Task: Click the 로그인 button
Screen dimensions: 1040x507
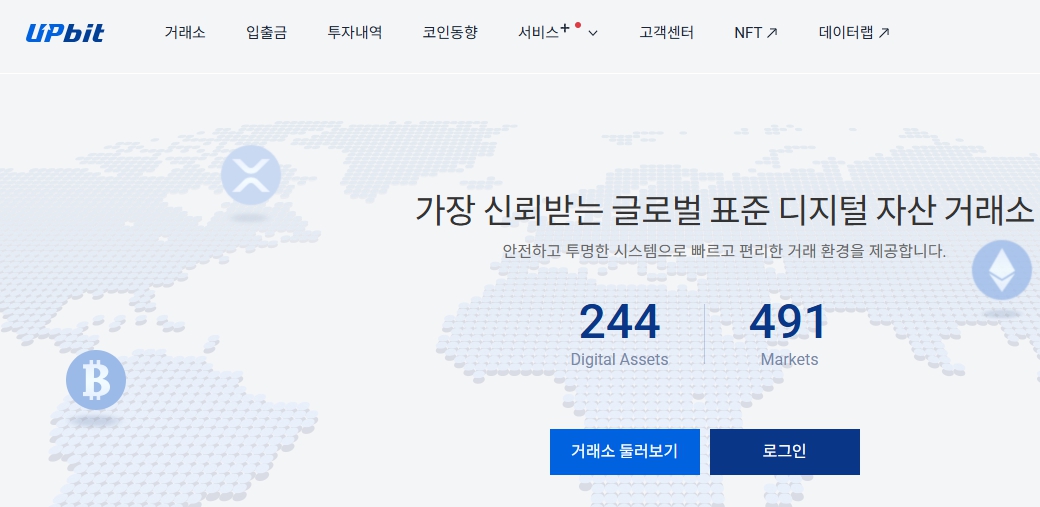Action: [785, 452]
